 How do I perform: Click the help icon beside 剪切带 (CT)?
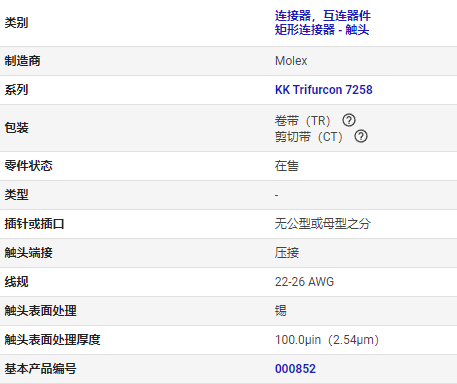pyautogui.click(x=361, y=136)
